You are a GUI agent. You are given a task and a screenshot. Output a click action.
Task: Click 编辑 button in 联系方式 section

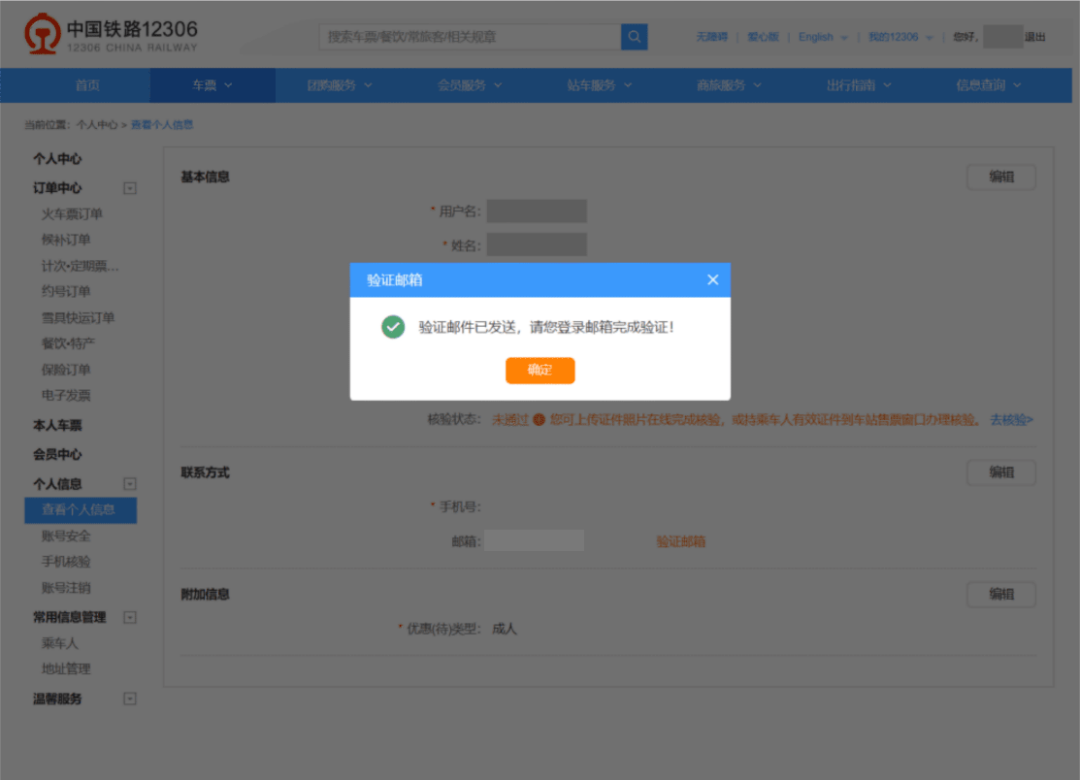point(1001,472)
